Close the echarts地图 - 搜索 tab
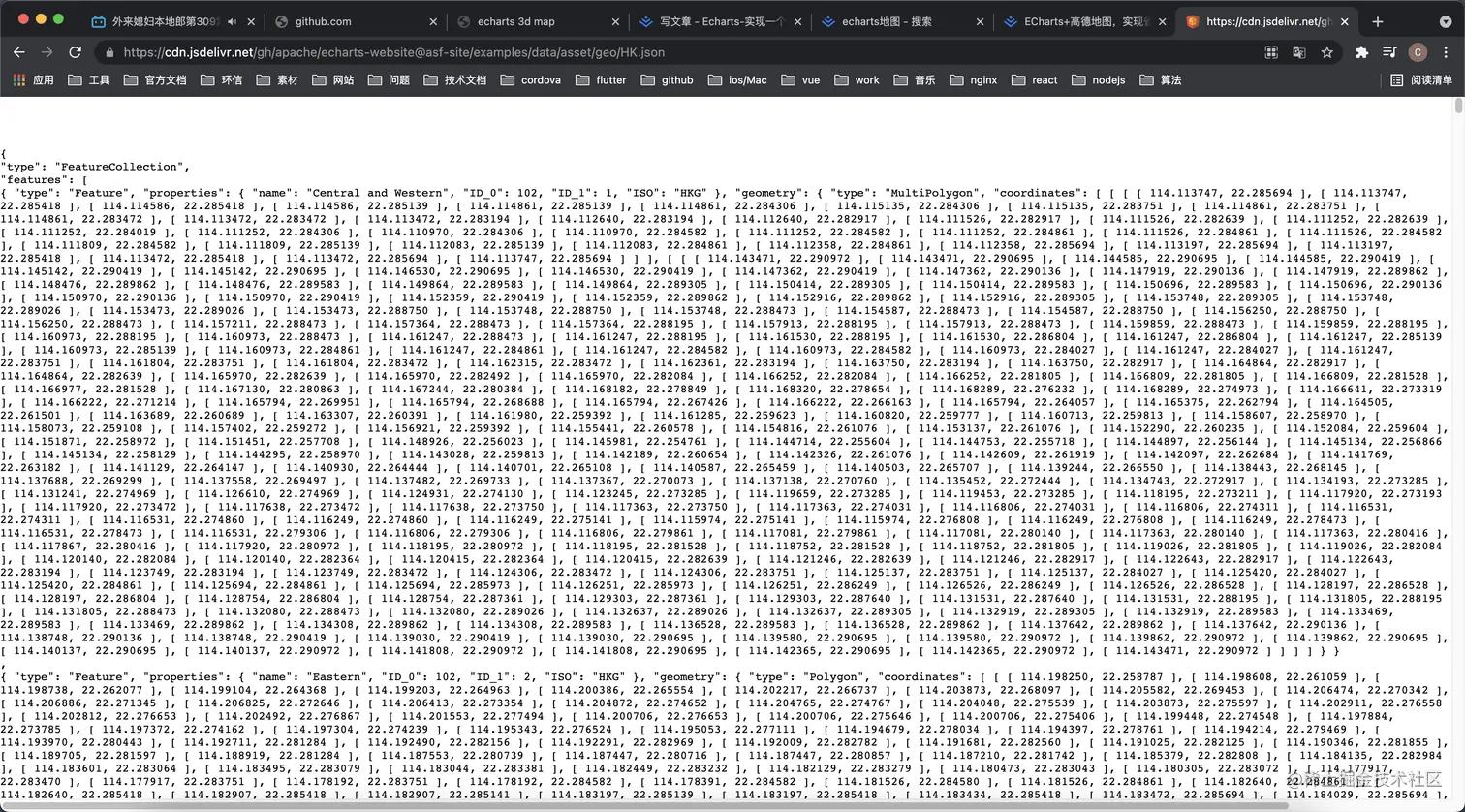 [980, 21]
